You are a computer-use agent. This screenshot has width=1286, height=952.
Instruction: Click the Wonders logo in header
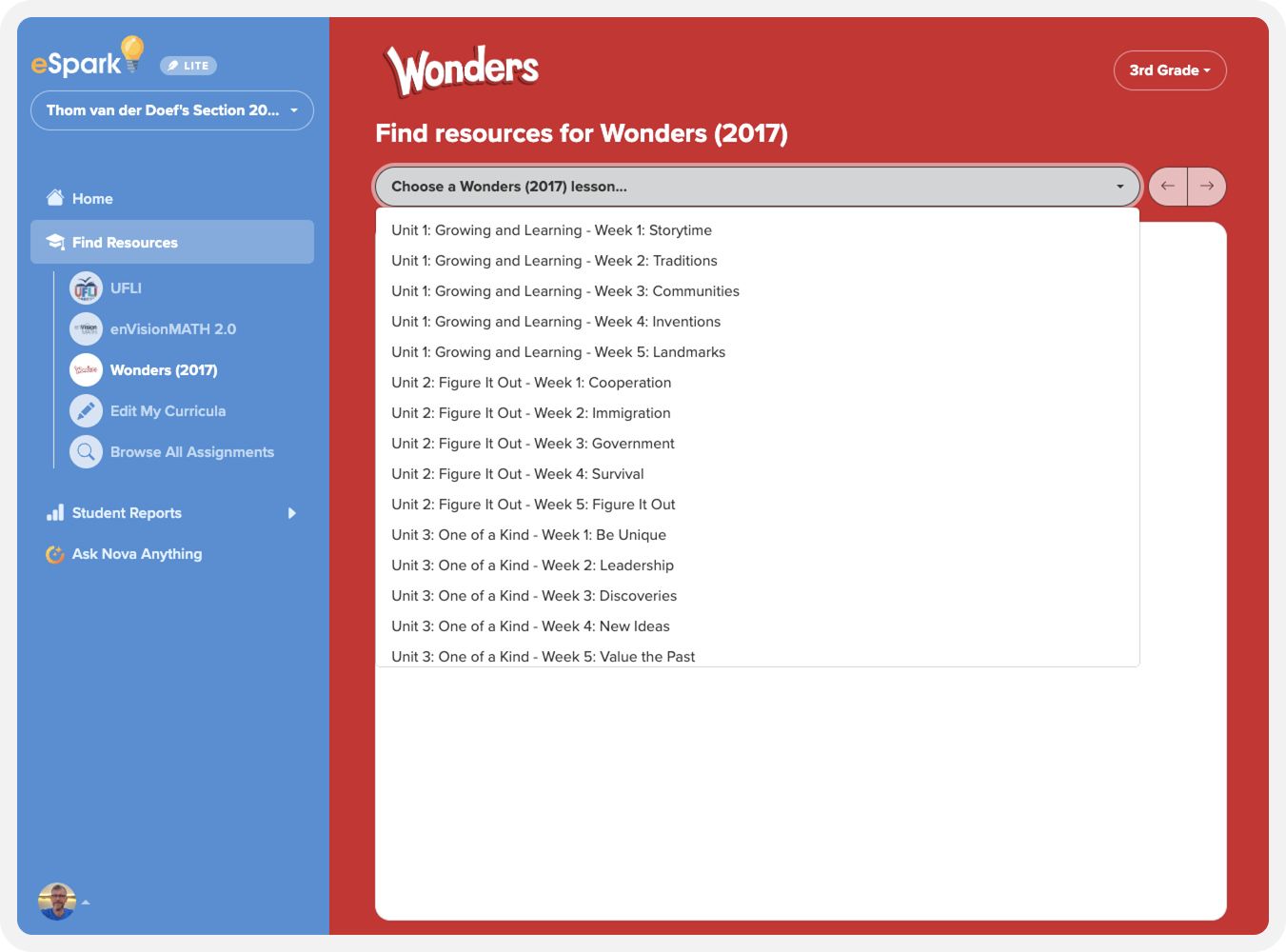[x=462, y=70]
